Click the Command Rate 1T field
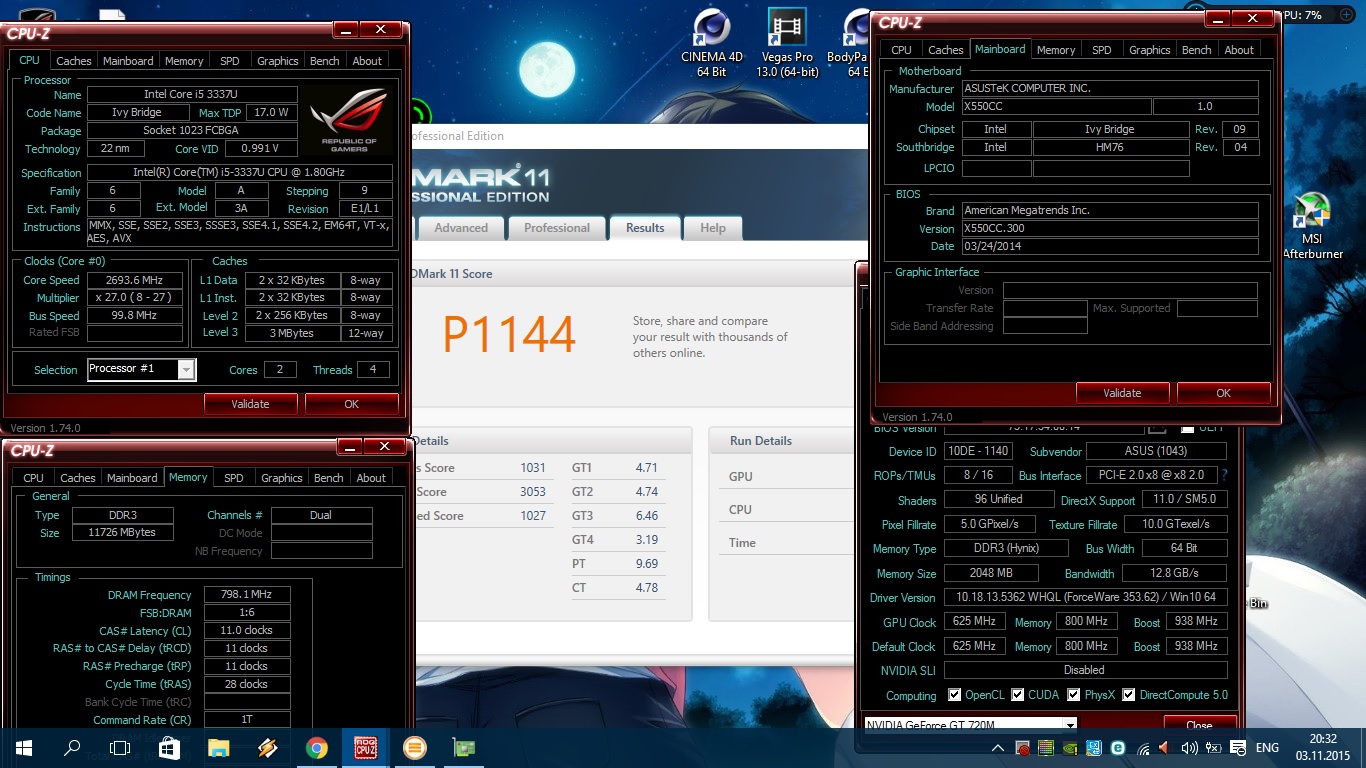The height and width of the screenshot is (768, 1366). (x=247, y=720)
